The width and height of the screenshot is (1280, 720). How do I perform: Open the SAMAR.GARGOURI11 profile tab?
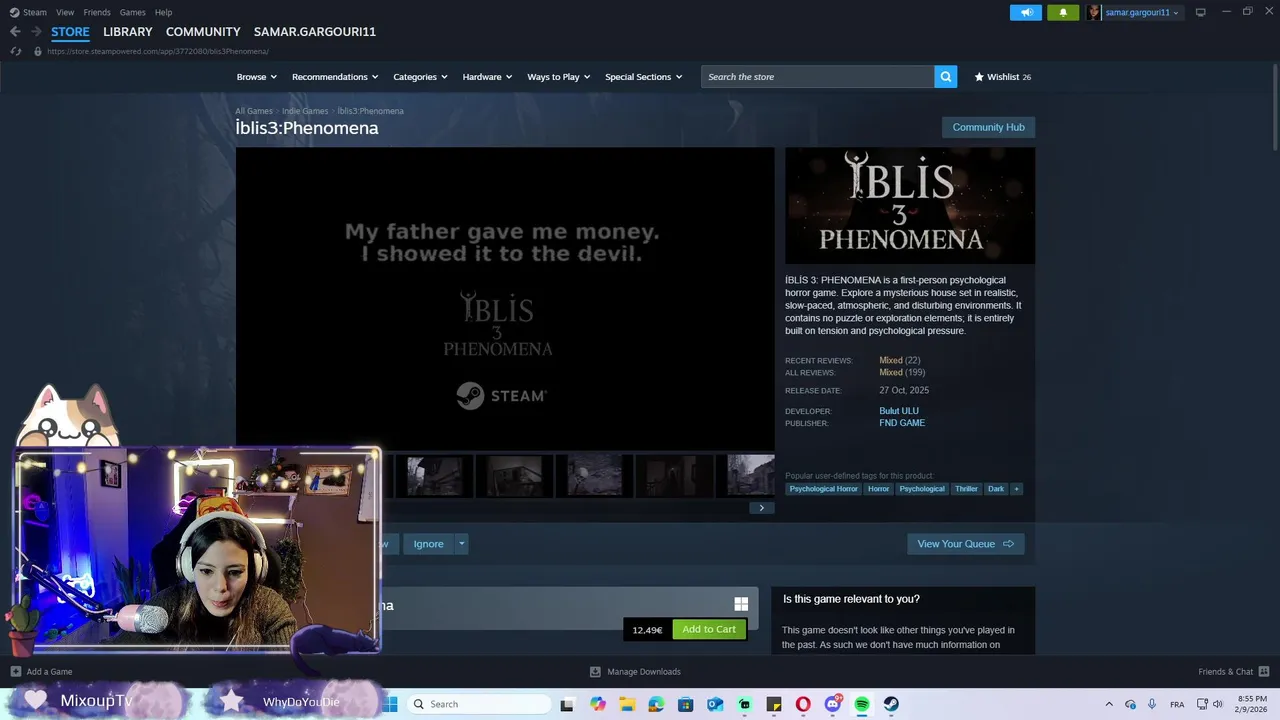point(315,32)
